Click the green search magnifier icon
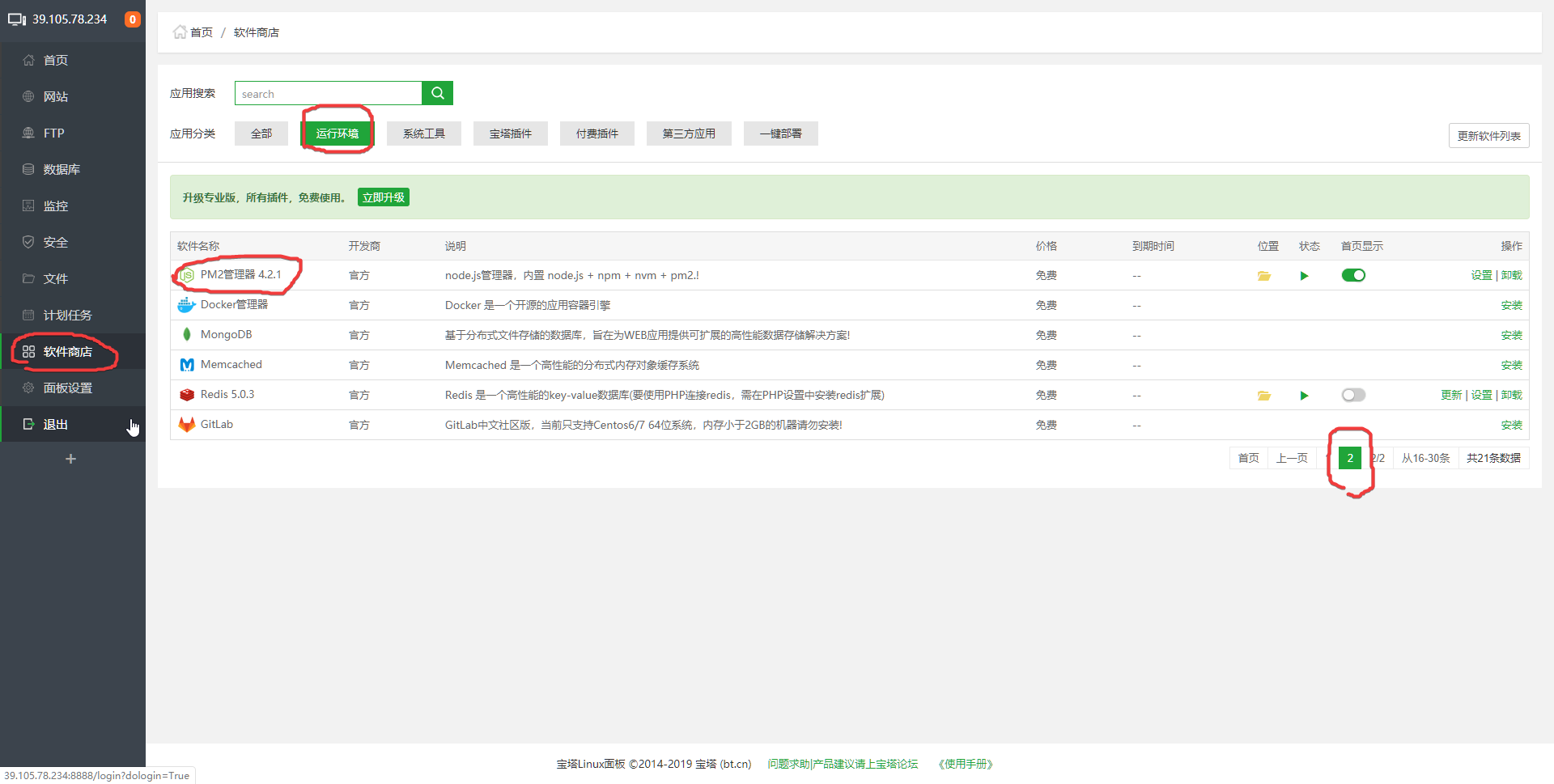Viewport: 1554px width, 784px height. pyautogui.click(x=437, y=92)
